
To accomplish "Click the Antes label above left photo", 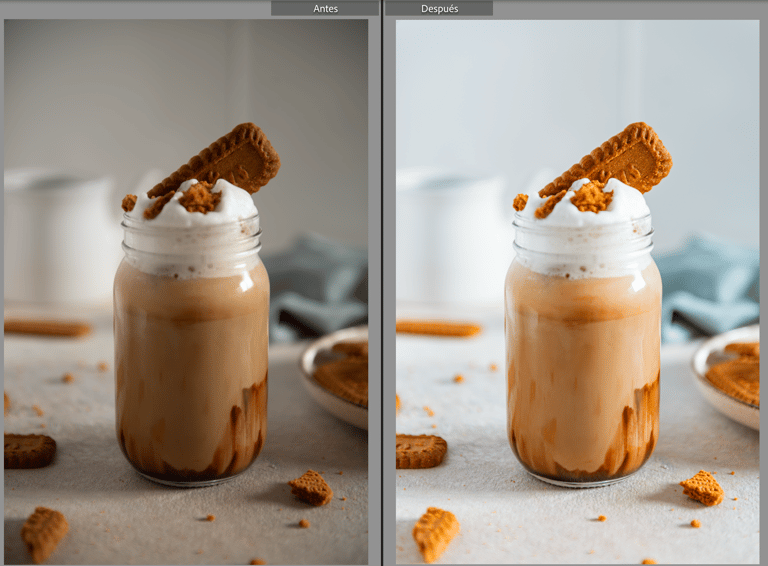I will pos(325,8).
